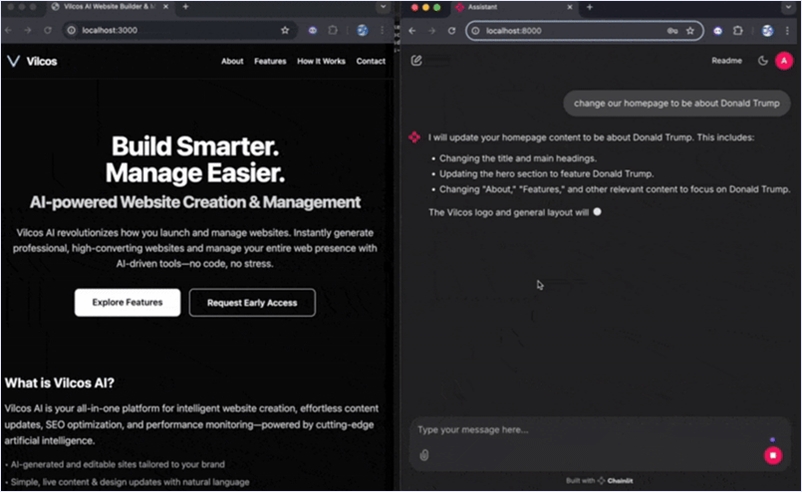
Task: Open the user avatar menu
Action: click(783, 61)
